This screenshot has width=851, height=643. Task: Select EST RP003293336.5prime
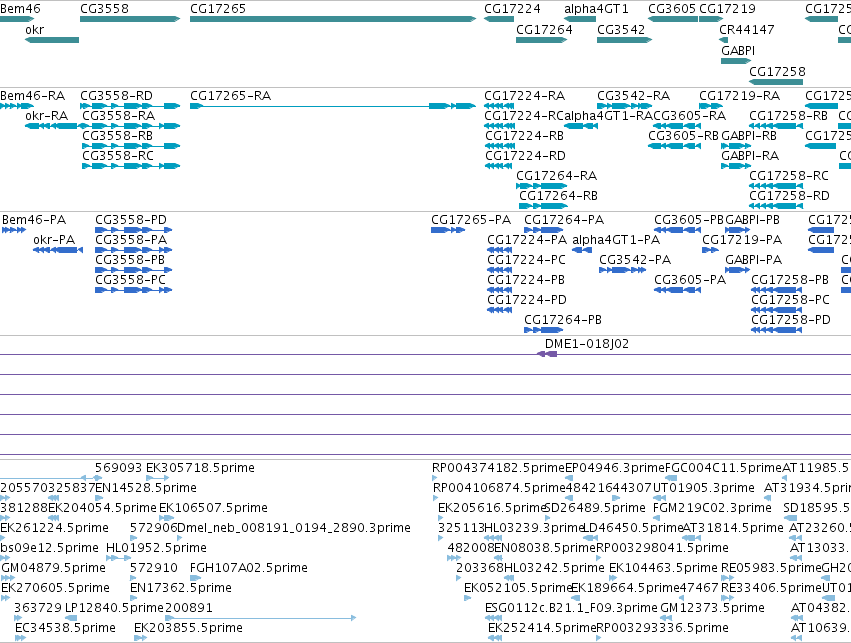pos(662,628)
